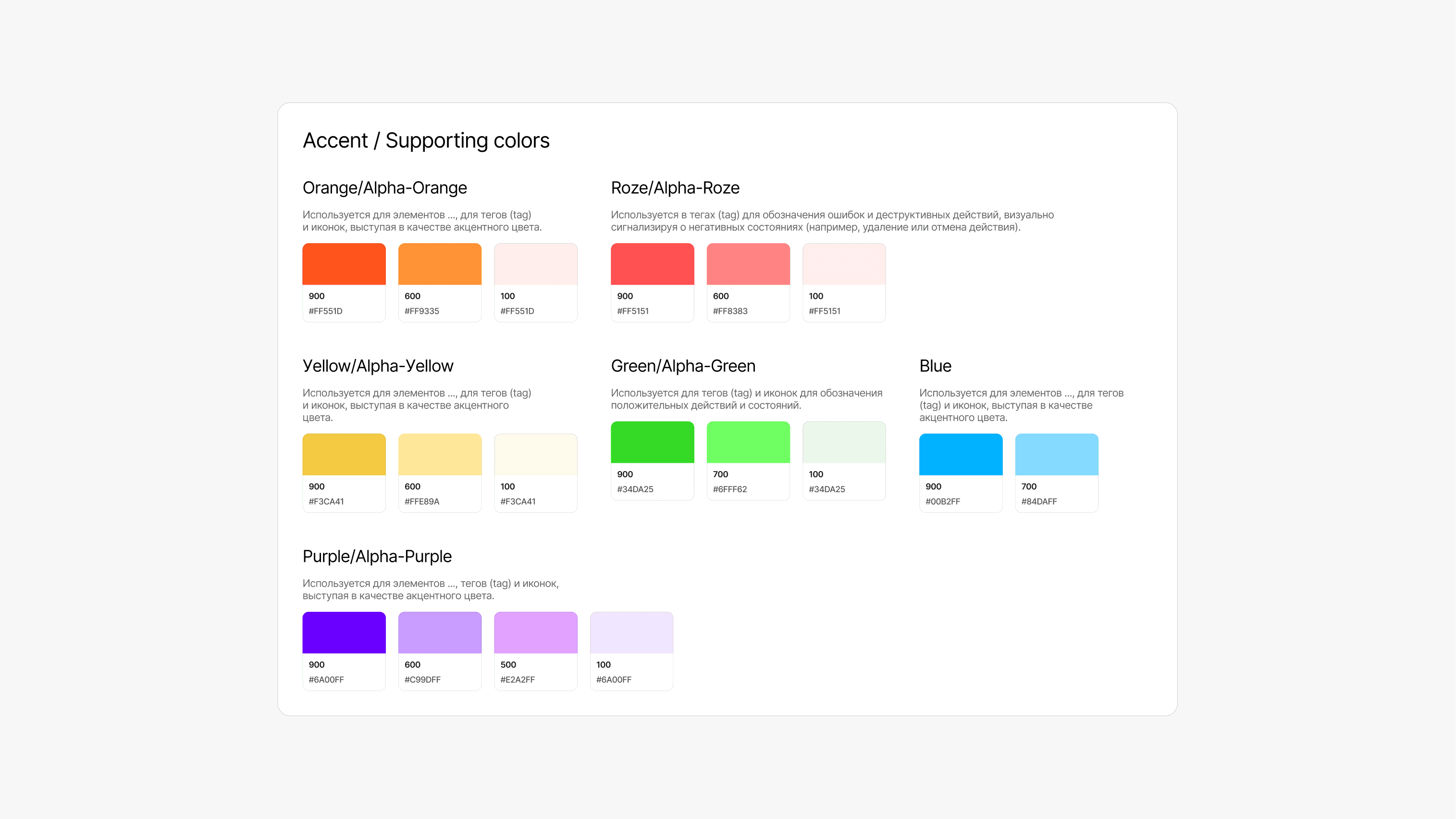The width and height of the screenshot is (1456, 819).
Task: Click the Accent / Supporting colors title
Action: (426, 141)
